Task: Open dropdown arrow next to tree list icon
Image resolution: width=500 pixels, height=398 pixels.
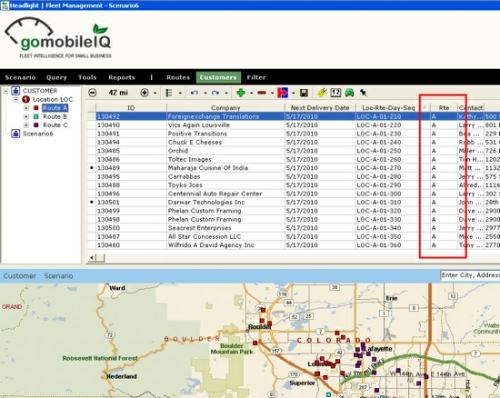Action: [x=180, y=93]
